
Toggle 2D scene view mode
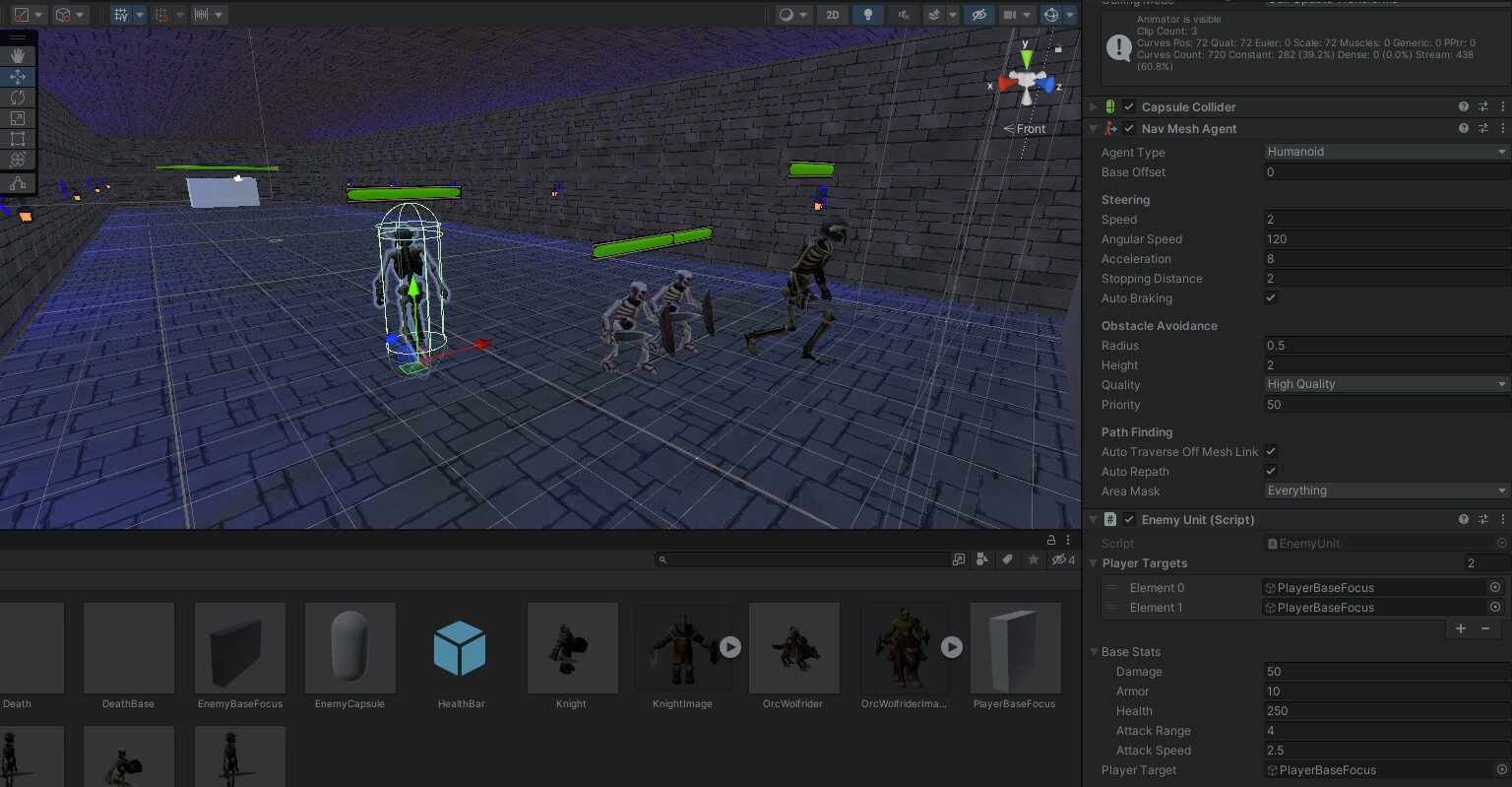(x=833, y=15)
